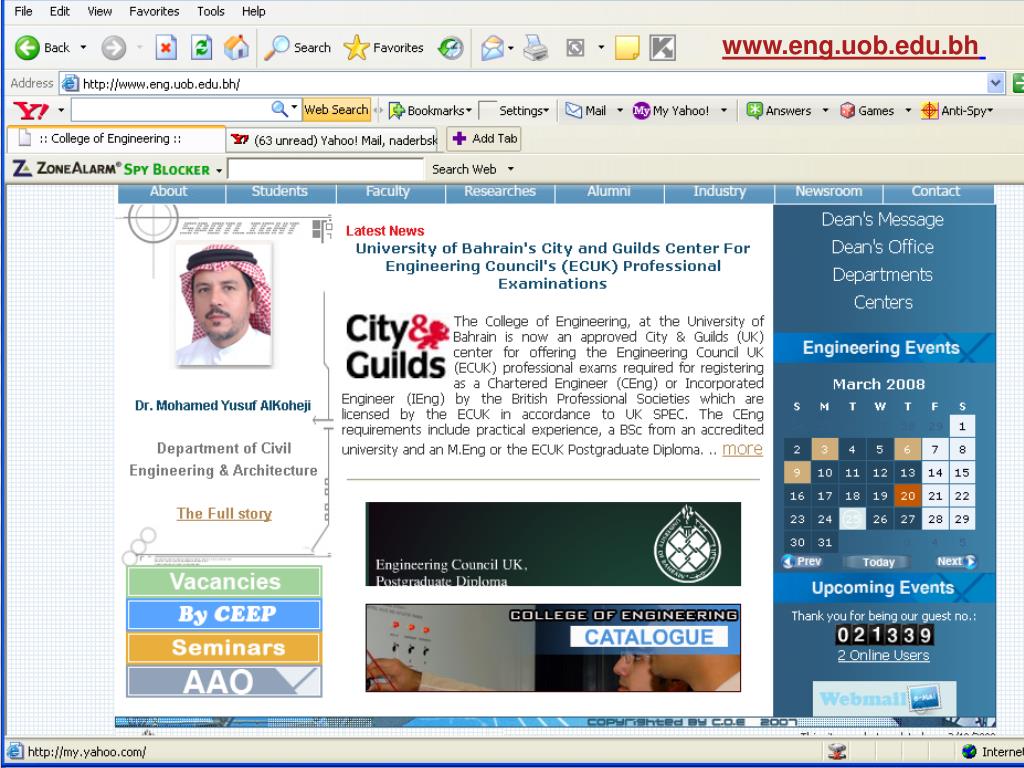Click the Home icon in the toolbar
The height and width of the screenshot is (768, 1024).
236,48
